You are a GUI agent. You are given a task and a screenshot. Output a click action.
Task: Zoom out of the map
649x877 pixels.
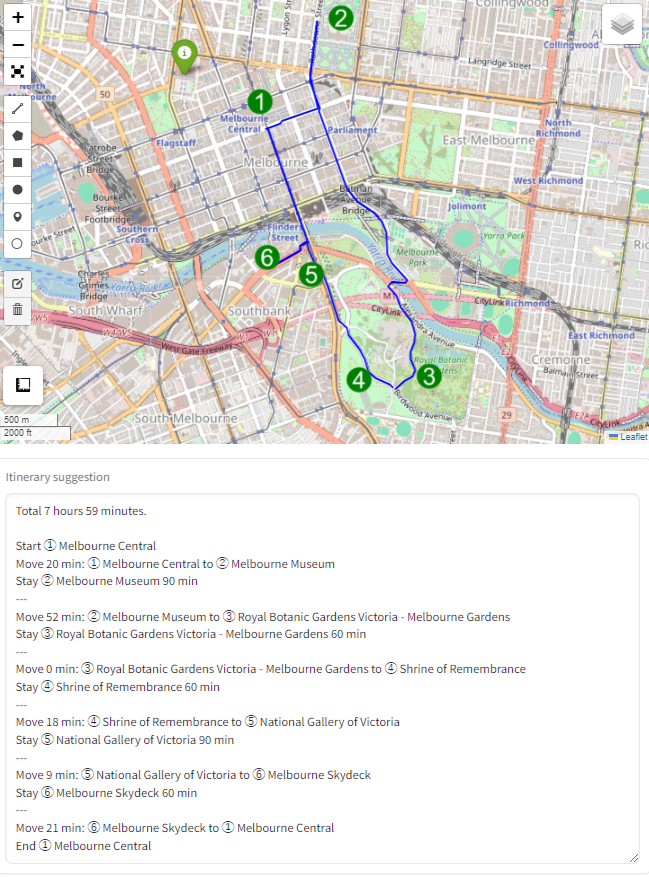(x=18, y=45)
